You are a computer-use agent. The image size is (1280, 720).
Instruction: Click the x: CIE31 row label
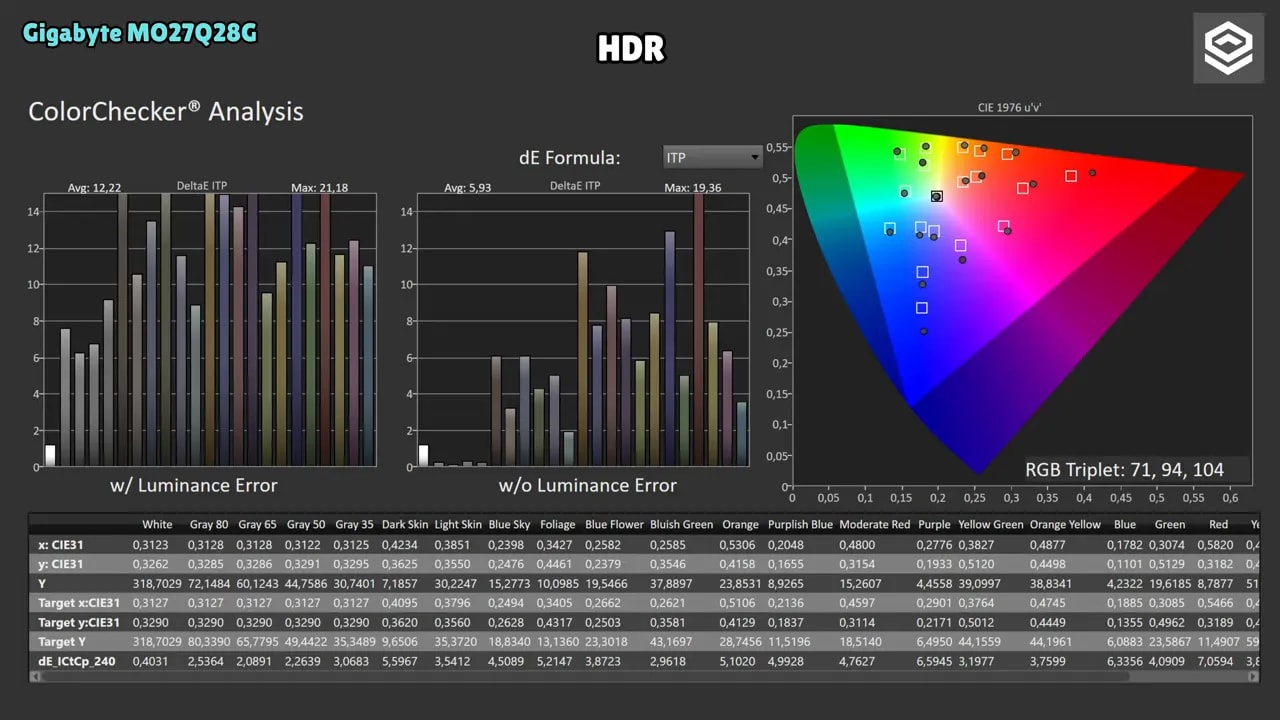coord(60,545)
